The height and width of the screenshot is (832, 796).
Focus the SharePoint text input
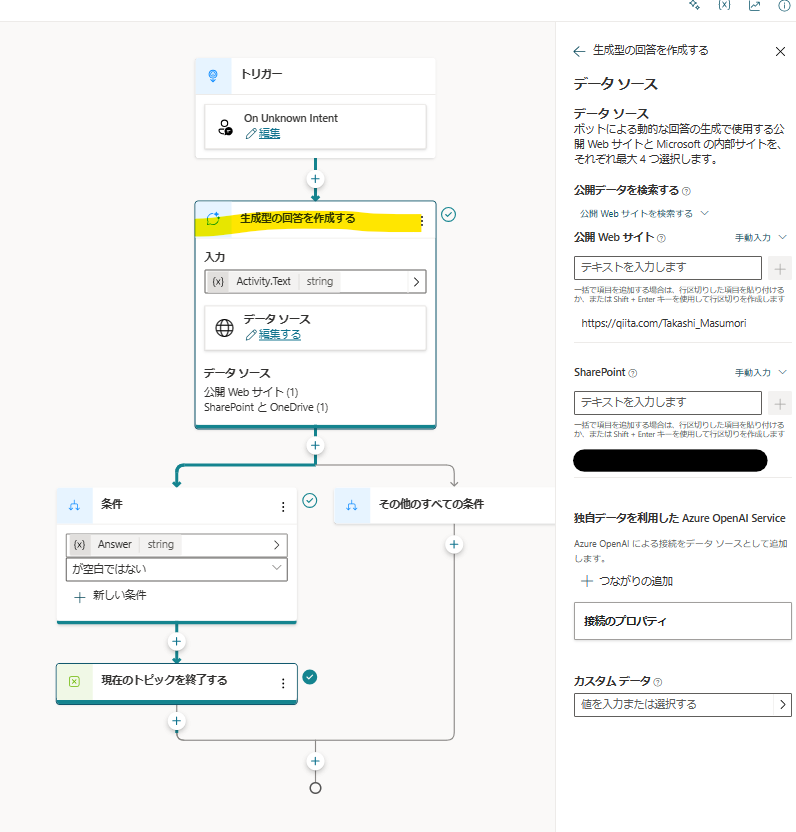(x=668, y=403)
